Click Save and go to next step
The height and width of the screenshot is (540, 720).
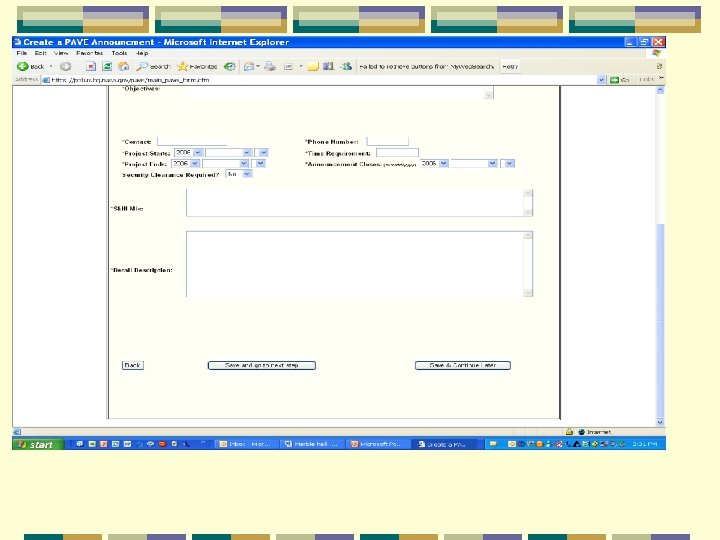pos(262,366)
